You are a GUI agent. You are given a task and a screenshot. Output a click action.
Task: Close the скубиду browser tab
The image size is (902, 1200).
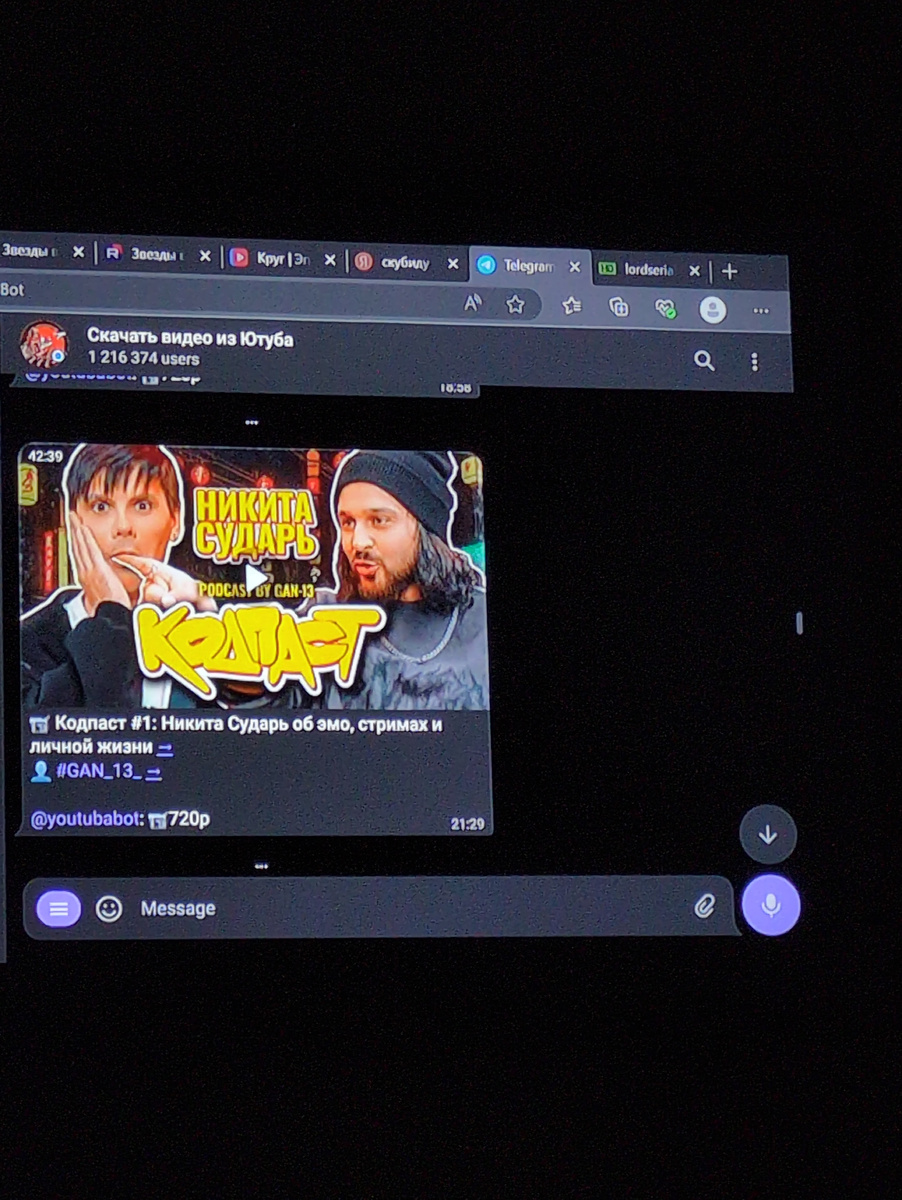click(x=453, y=264)
